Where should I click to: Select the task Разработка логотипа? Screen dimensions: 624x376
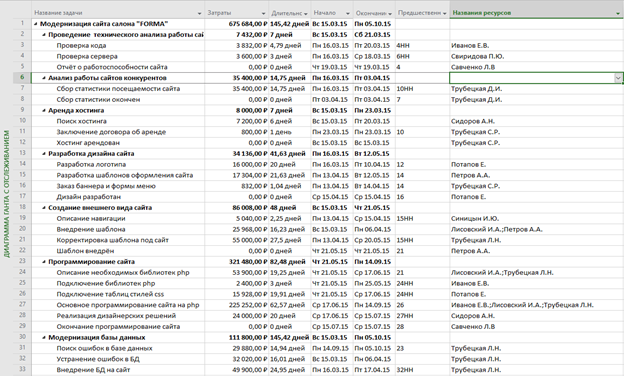[91, 164]
